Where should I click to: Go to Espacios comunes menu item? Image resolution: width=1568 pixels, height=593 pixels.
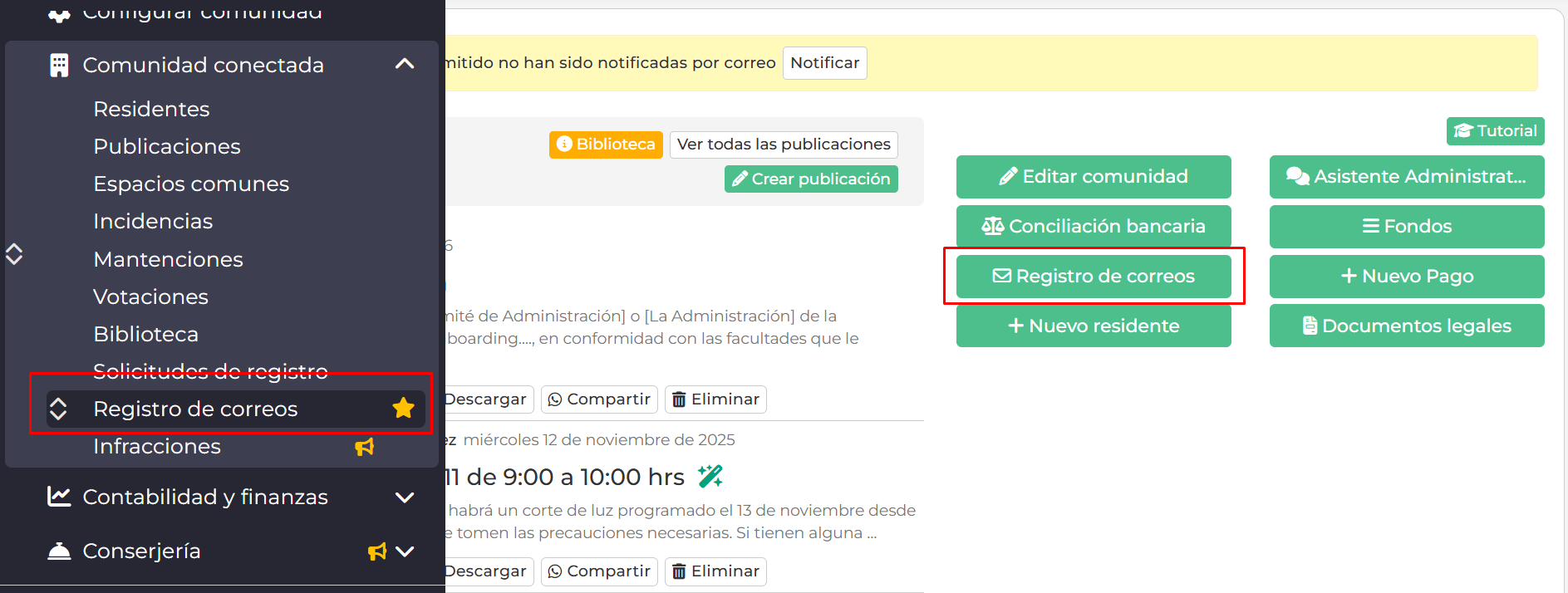[191, 184]
